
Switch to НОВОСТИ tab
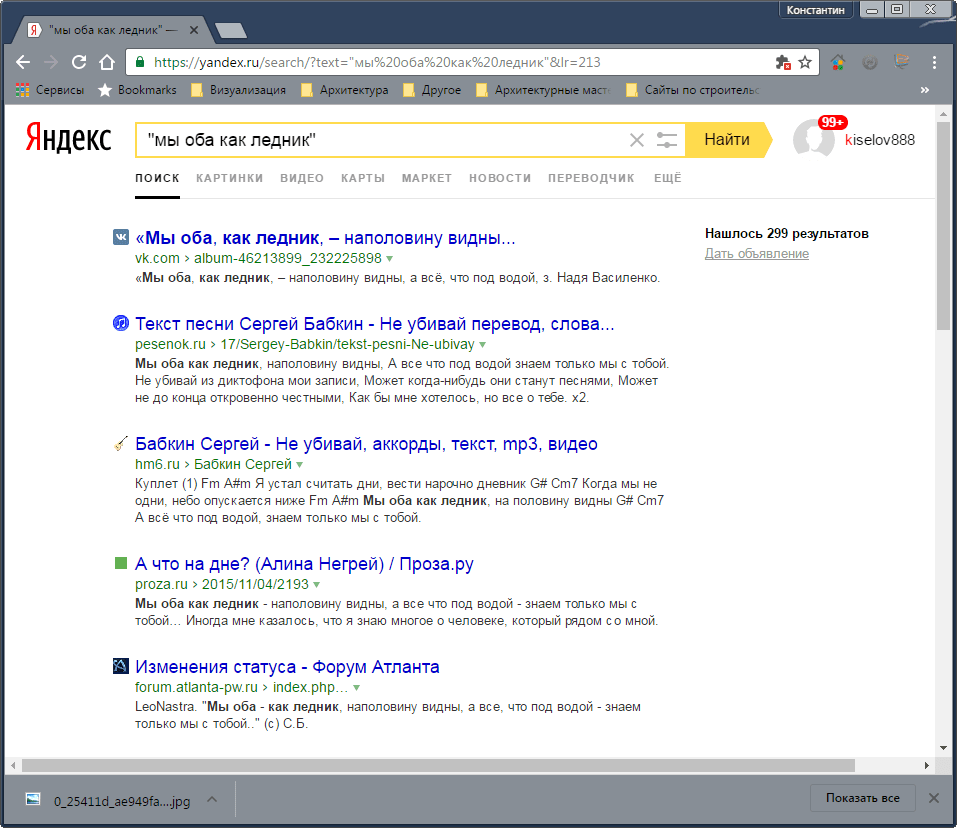(x=500, y=178)
